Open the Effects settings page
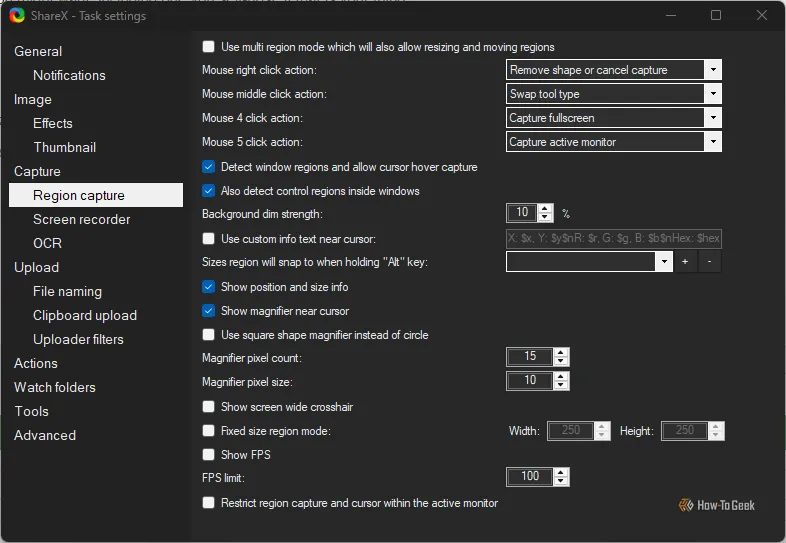 coord(53,123)
